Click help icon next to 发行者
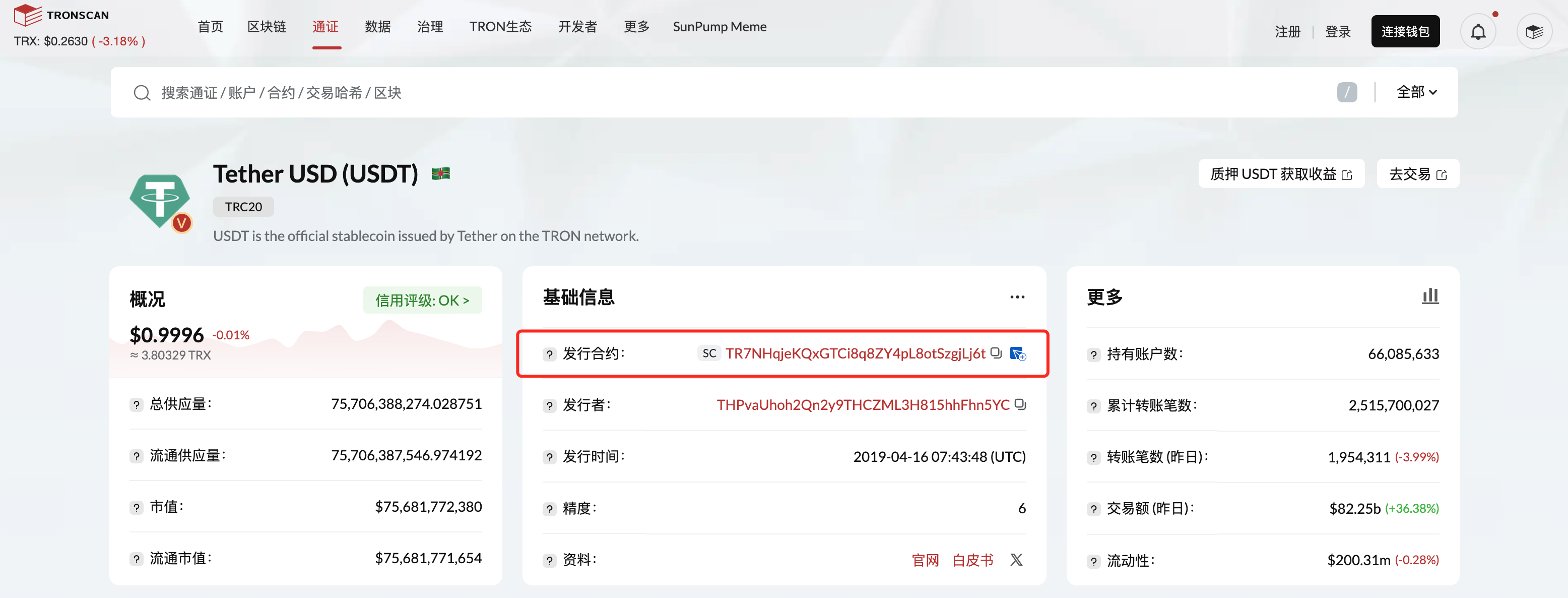This screenshot has width=1568, height=598. [549, 405]
